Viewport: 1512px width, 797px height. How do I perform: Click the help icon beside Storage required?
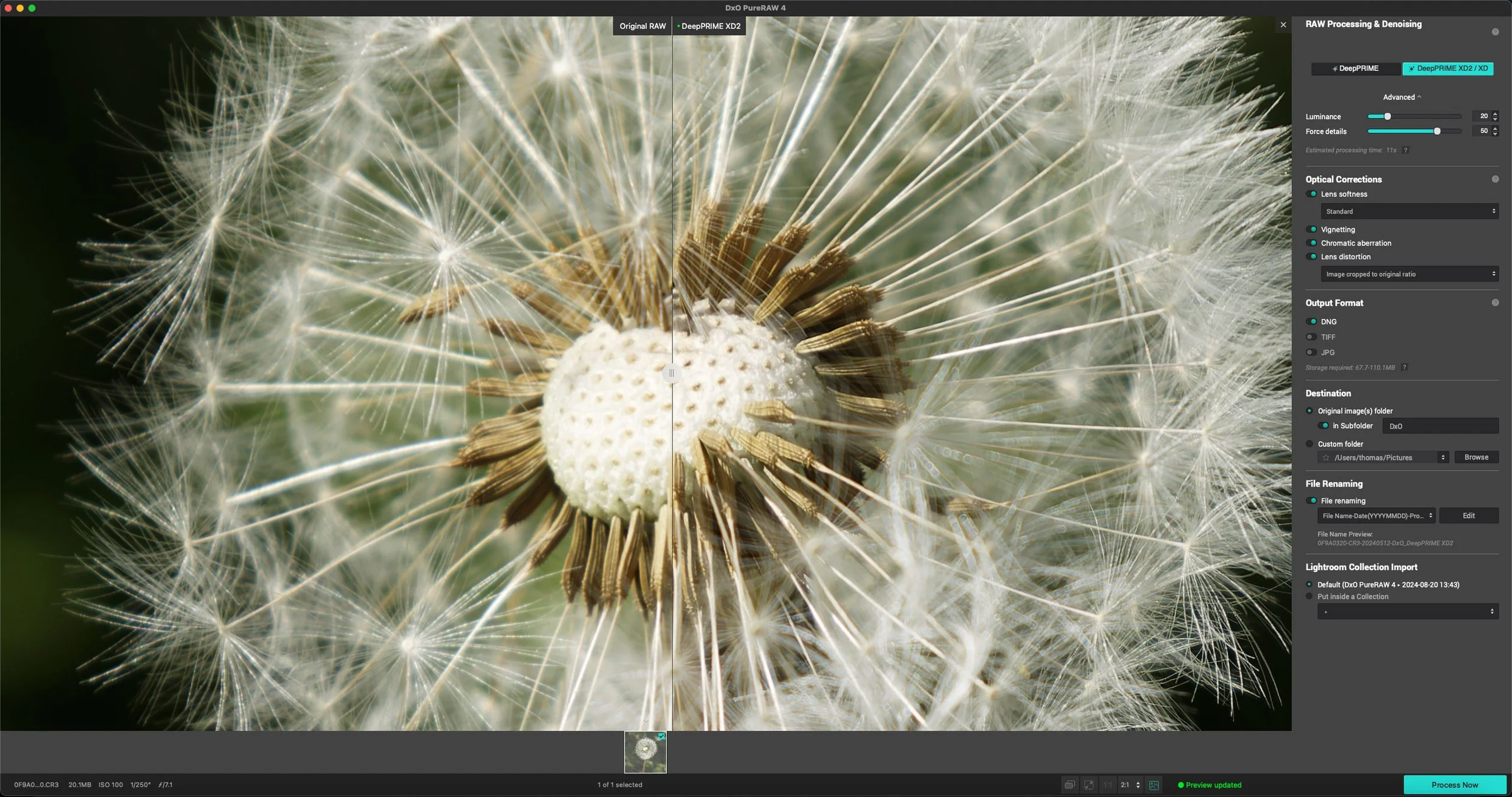[x=1404, y=367]
